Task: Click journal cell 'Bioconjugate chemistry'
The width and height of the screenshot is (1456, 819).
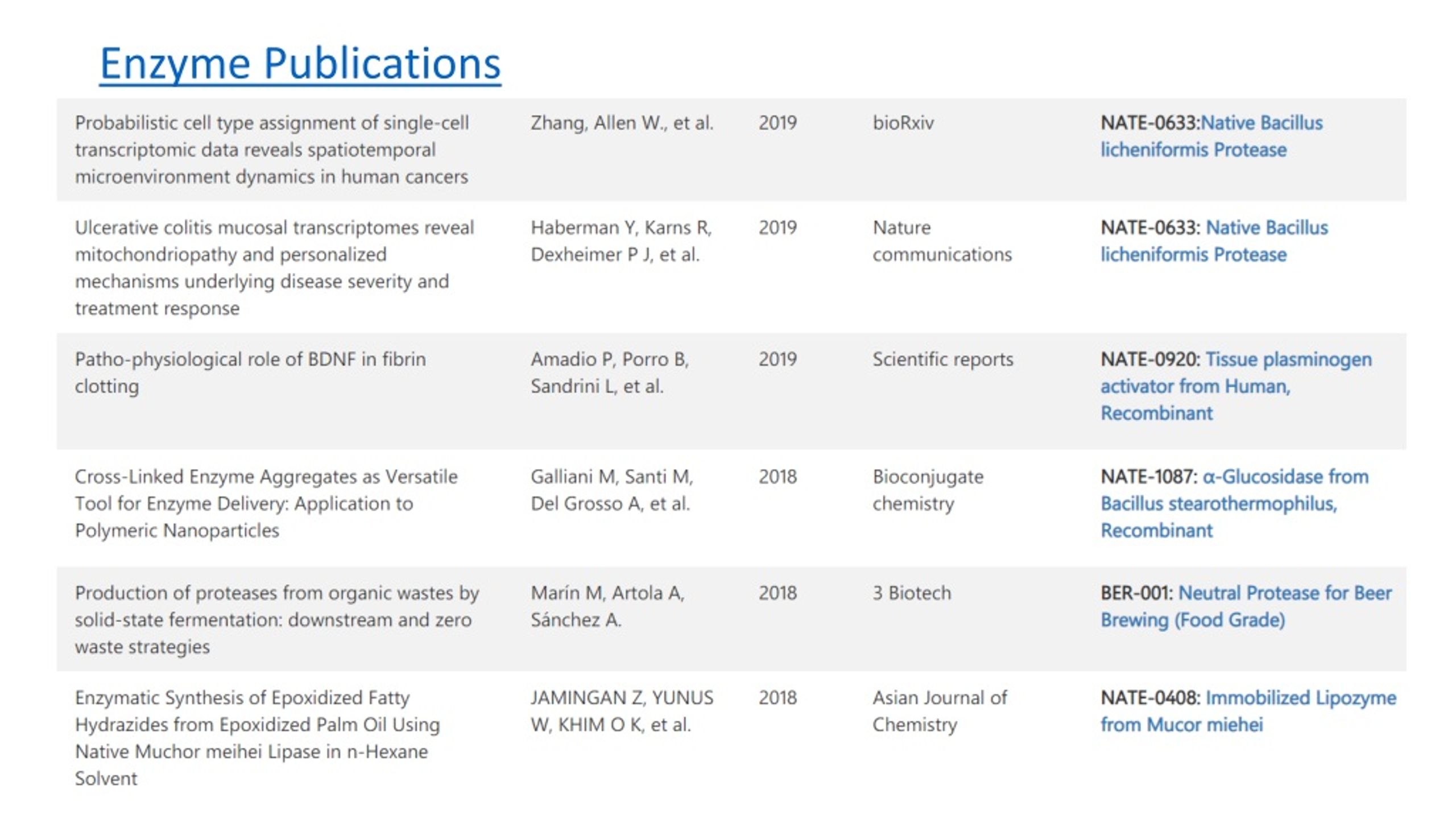Action: (x=928, y=490)
